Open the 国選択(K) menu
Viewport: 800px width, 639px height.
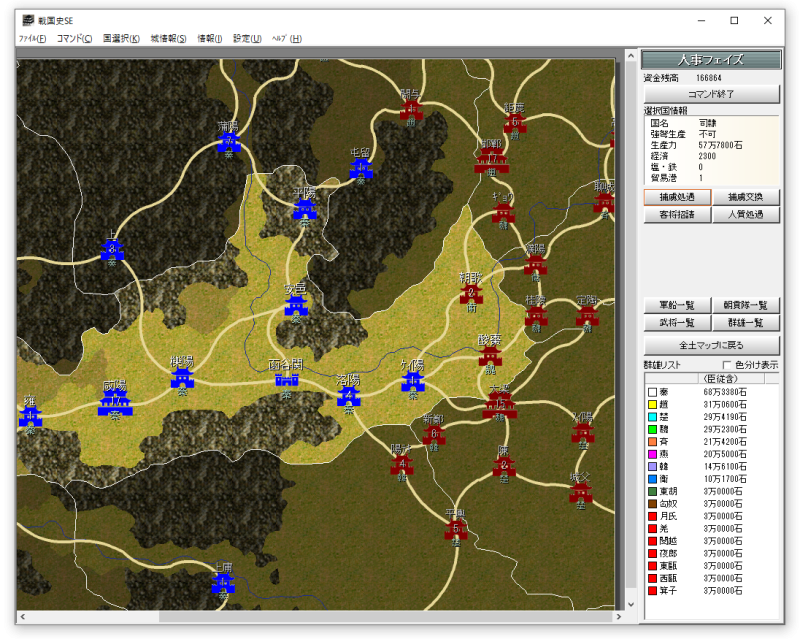pyautogui.click(x=121, y=39)
